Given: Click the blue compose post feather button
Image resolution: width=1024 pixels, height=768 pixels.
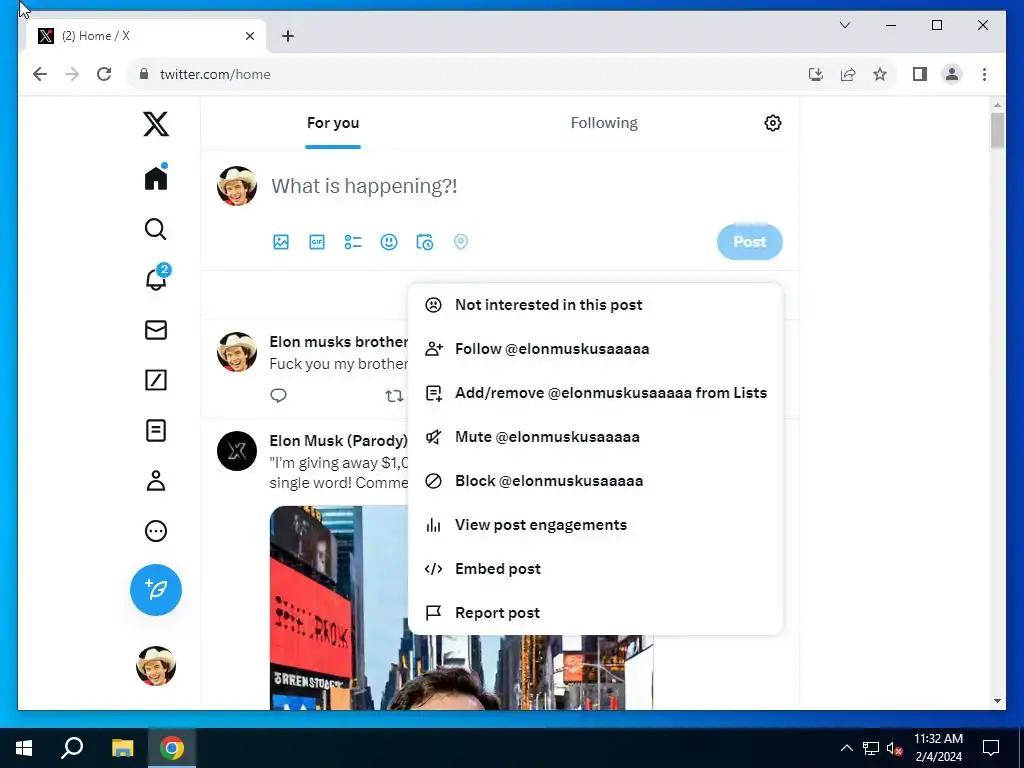Looking at the screenshot, I should point(155,590).
